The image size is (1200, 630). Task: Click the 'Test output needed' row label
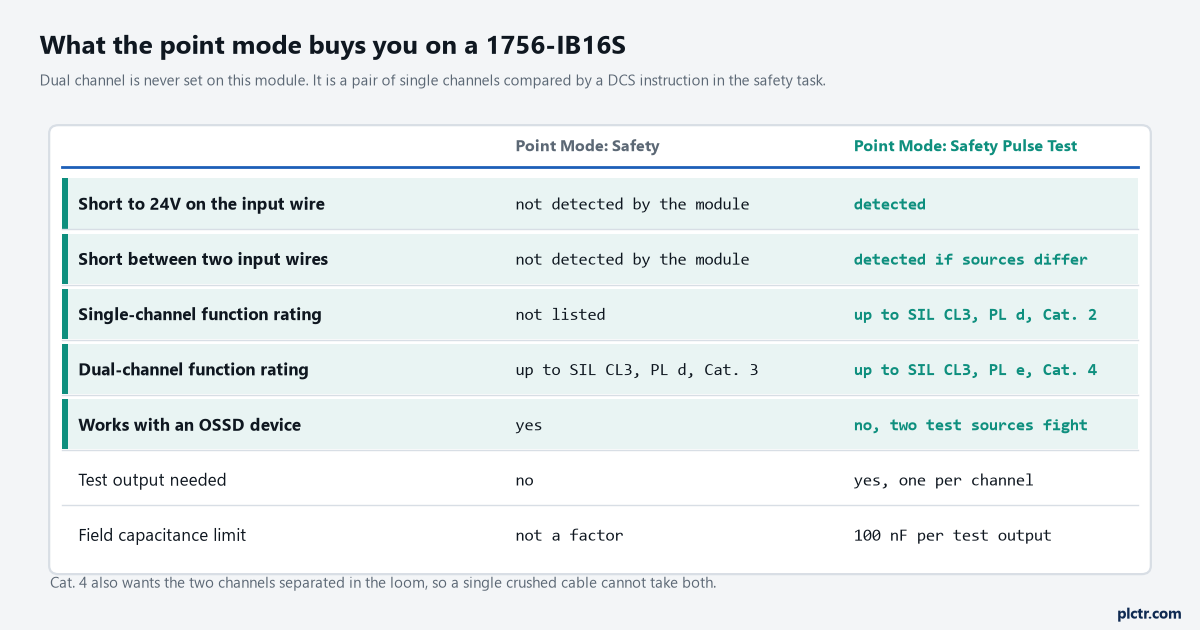tap(152, 480)
